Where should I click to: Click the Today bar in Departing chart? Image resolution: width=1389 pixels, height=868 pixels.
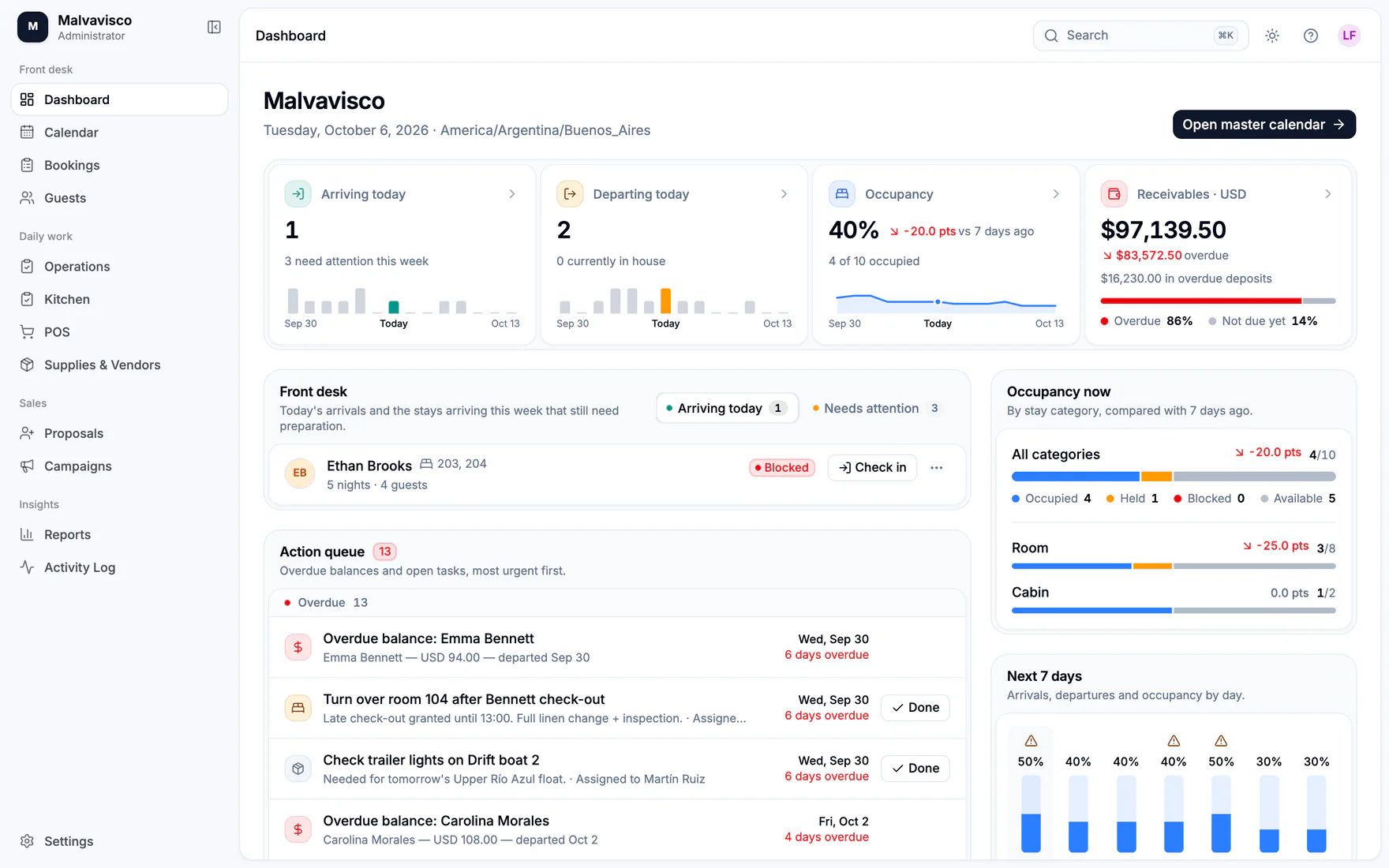(665, 301)
